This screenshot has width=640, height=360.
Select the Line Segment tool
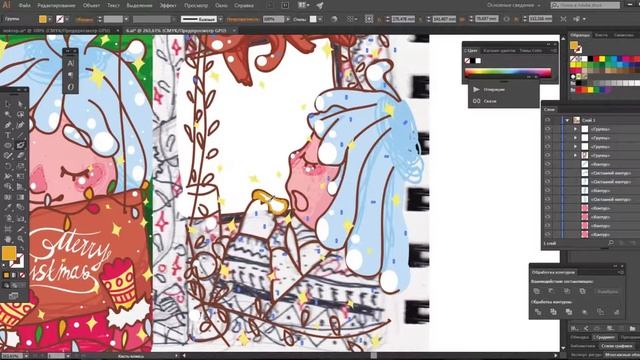tap(20, 135)
